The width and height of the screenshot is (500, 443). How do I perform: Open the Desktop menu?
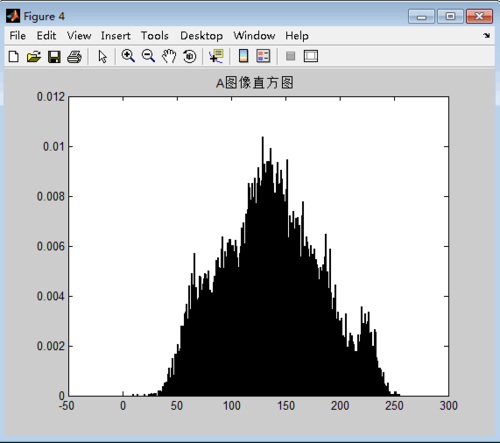tap(201, 35)
